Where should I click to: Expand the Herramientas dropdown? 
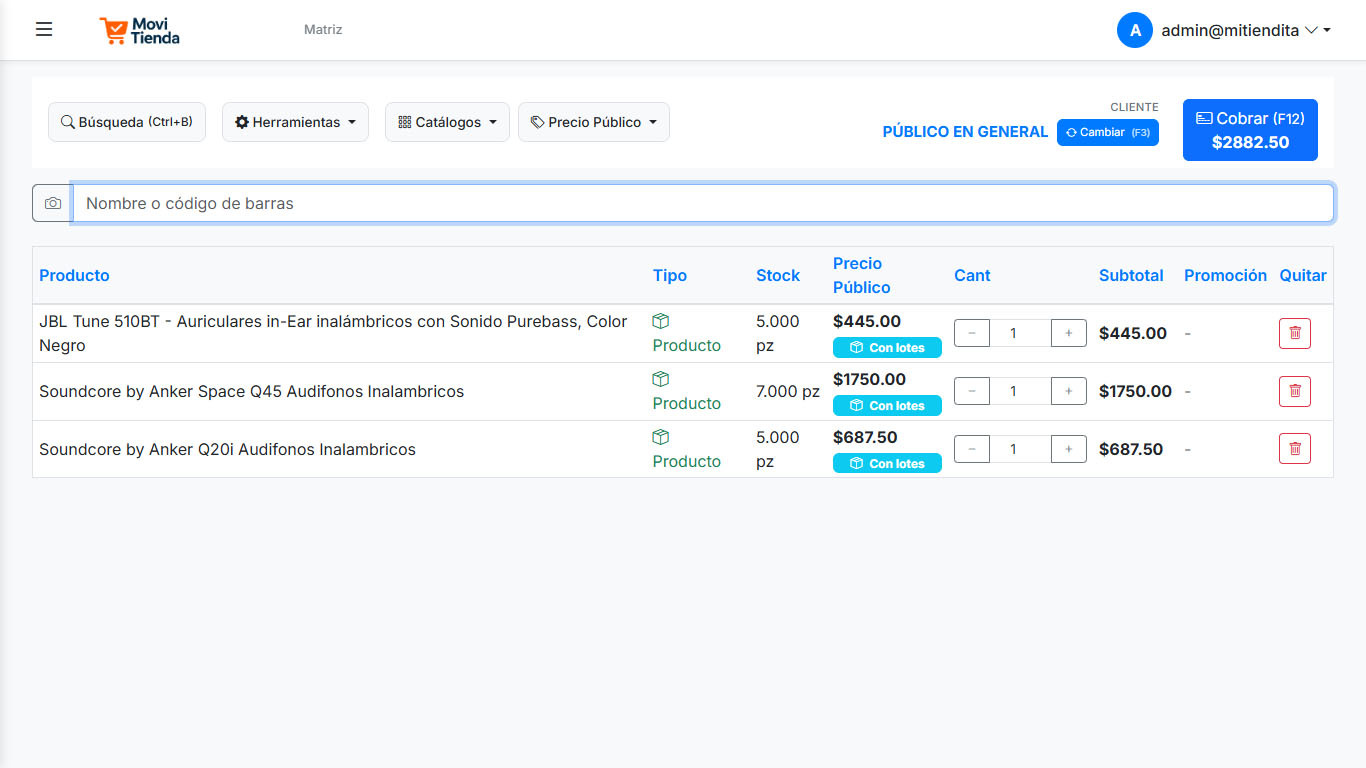tap(295, 122)
